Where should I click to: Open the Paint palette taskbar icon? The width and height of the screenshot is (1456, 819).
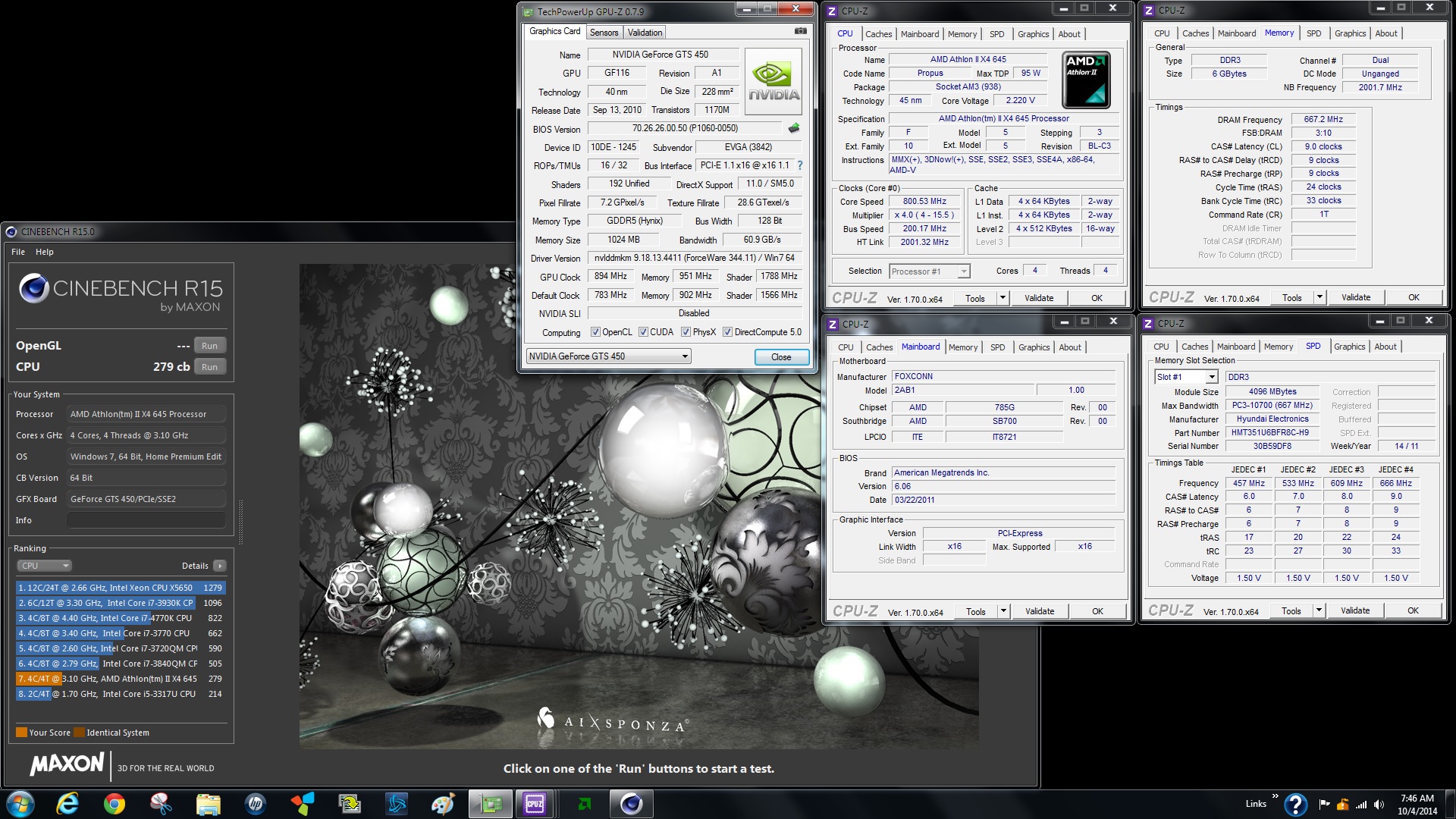(442, 804)
